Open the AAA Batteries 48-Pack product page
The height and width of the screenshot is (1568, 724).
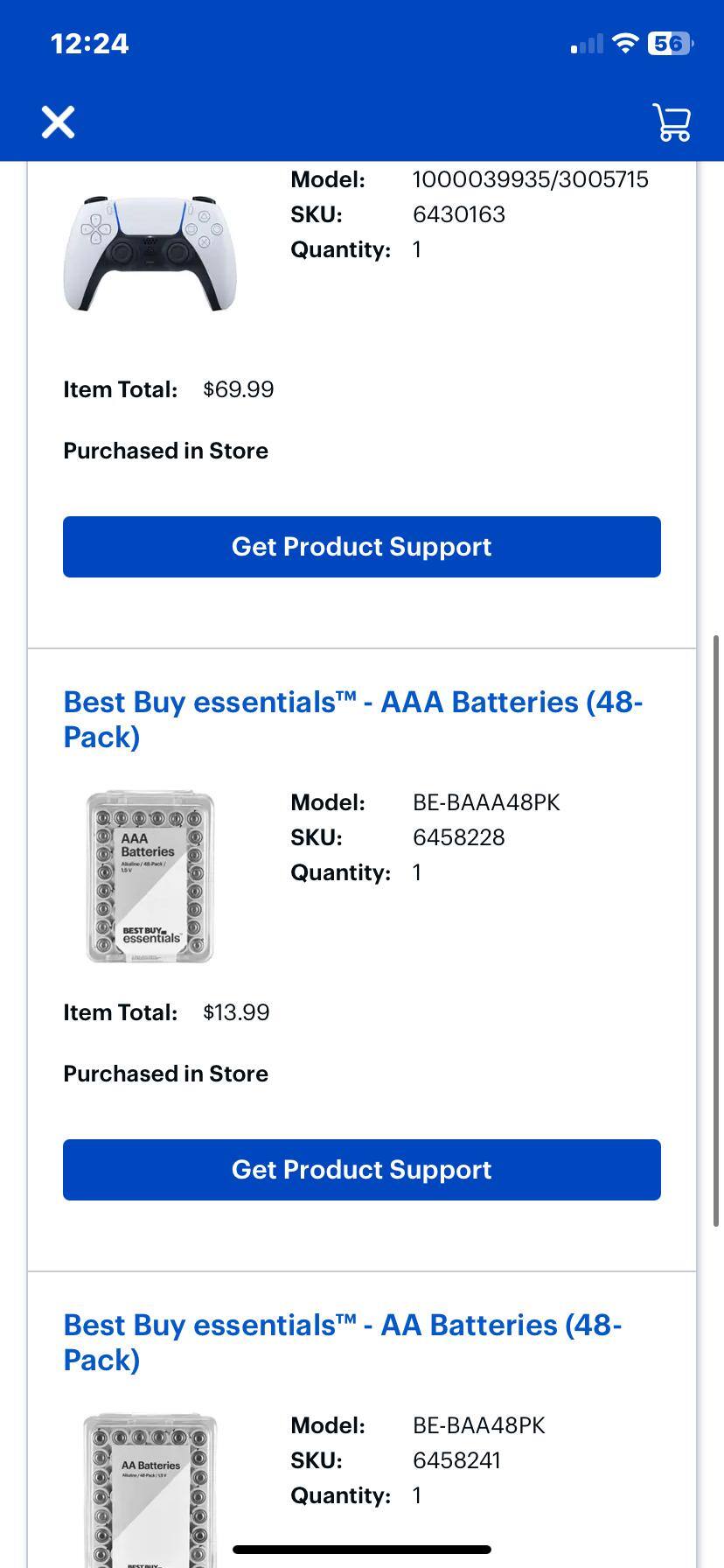pos(352,719)
